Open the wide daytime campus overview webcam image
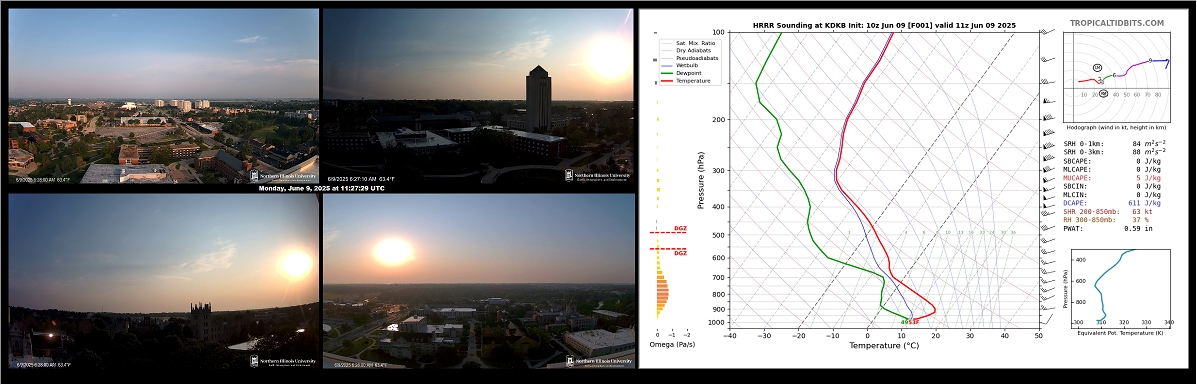The width and height of the screenshot is (1197, 385). (163, 96)
